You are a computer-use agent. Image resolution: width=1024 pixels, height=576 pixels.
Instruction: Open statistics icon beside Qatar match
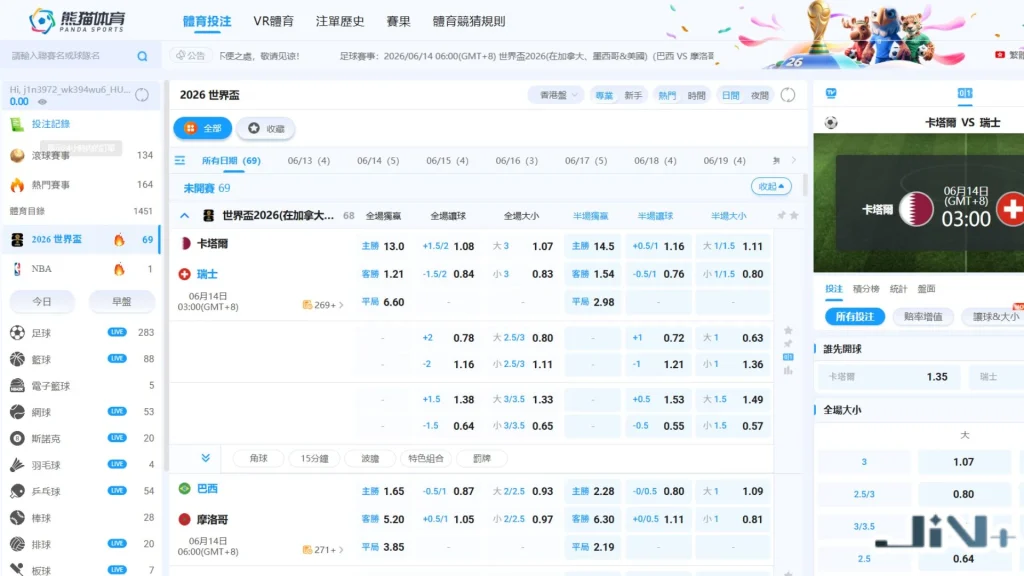pyautogui.click(x=788, y=370)
